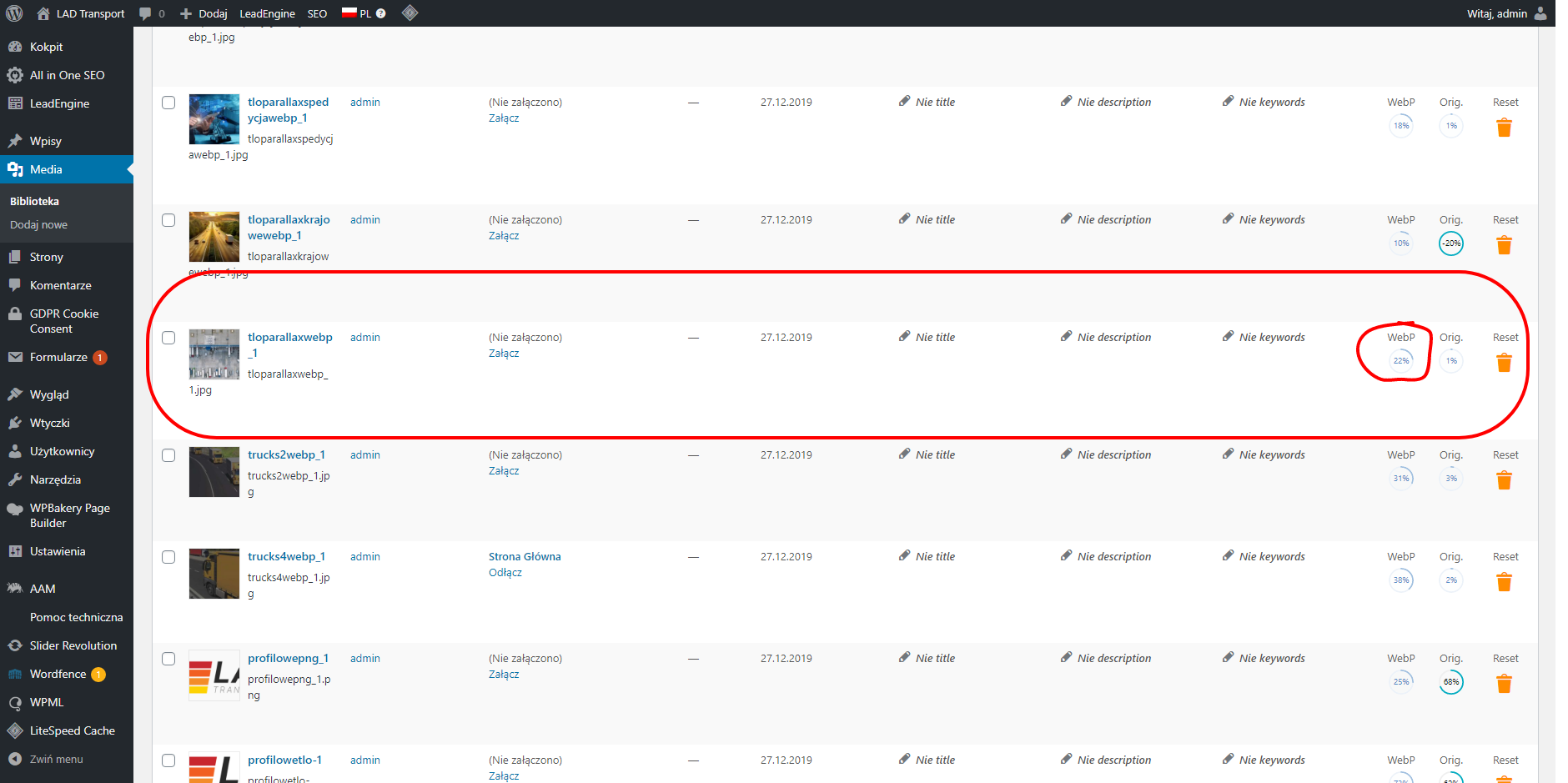Click the GDPR Cookie Consent lock icon
This screenshot has height=783, width=1568.
coord(15,314)
